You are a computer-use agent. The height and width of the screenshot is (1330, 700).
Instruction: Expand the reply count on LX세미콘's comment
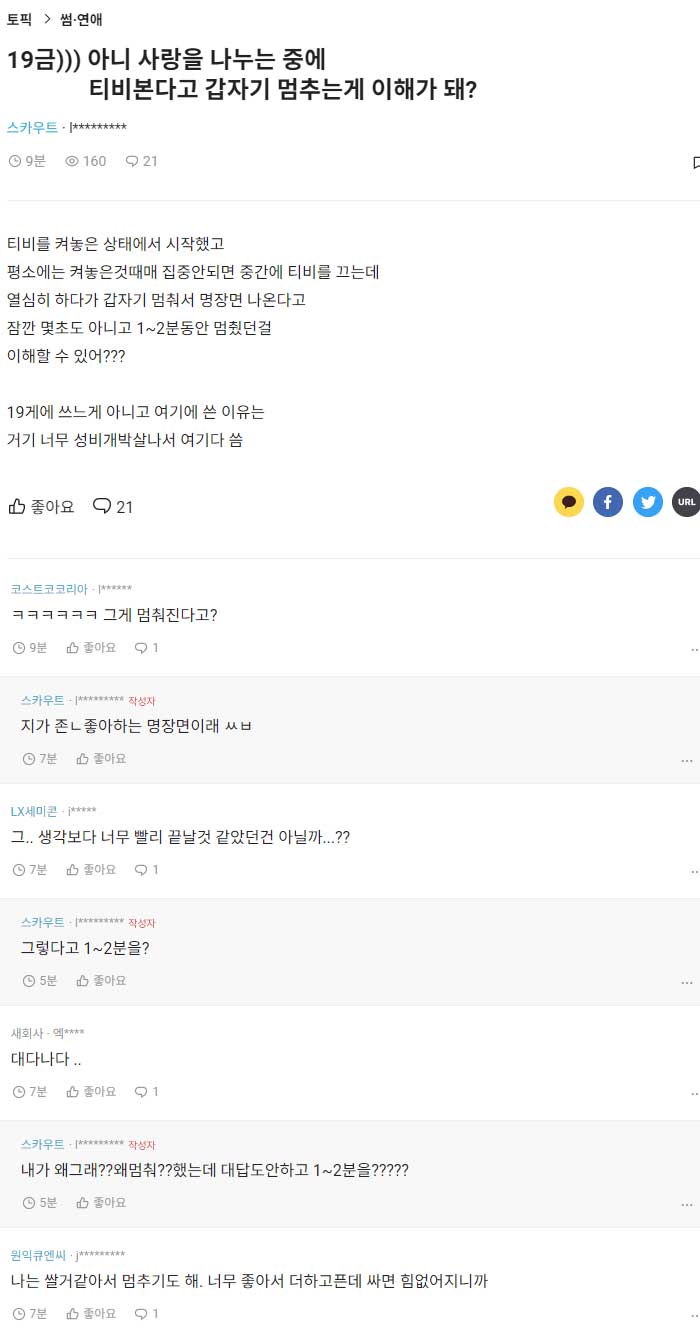coord(146,870)
